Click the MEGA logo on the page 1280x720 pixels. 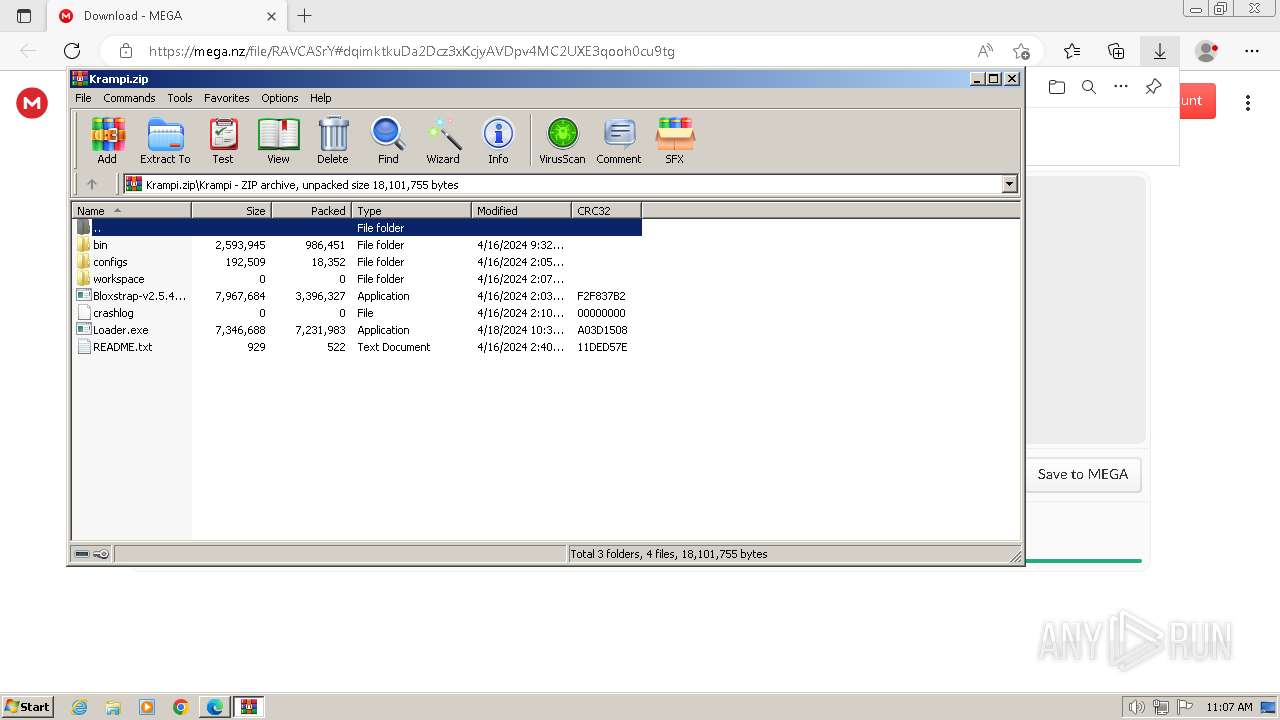32,102
